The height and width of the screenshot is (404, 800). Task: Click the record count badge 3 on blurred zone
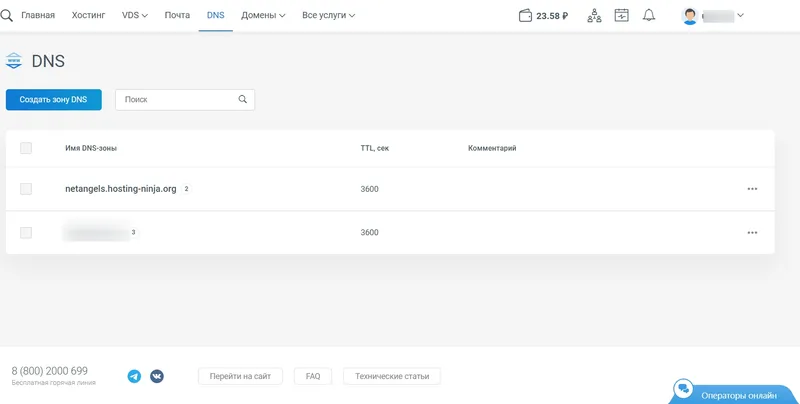pyautogui.click(x=134, y=233)
